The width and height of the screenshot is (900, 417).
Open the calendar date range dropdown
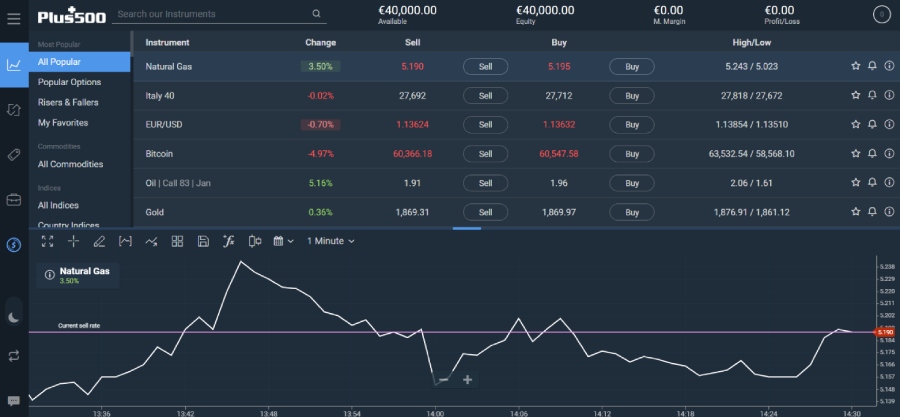(283, 241)
